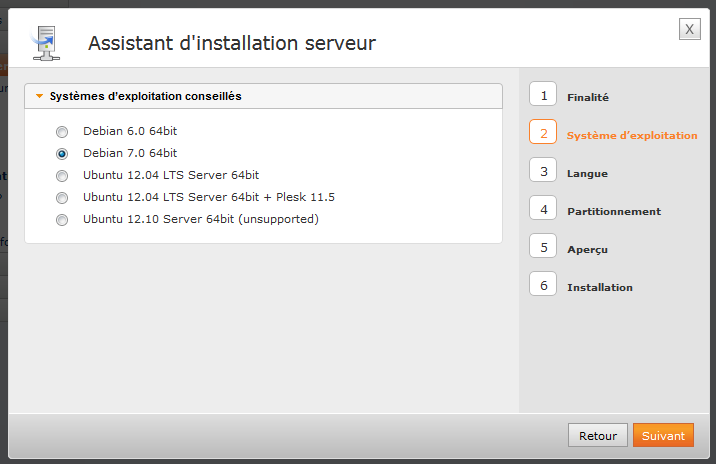This screenshot has width=716, height=464.
Task: Jump to the Langue step label
Action: pyautogui.click(x=587, y=174)
